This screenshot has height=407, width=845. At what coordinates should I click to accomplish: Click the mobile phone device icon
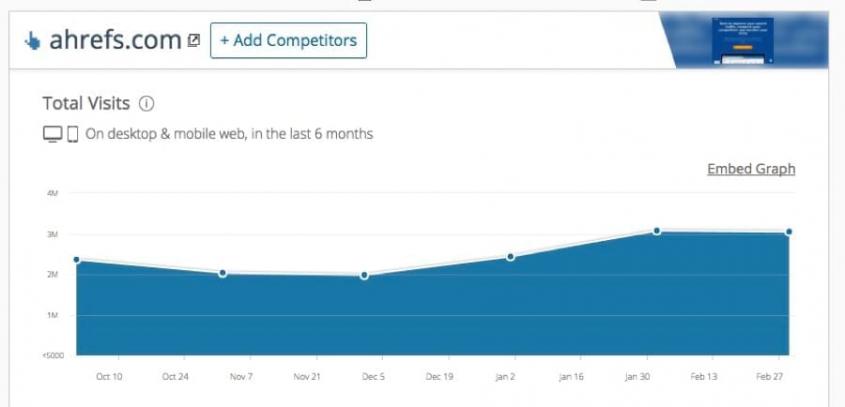[x=73, y=133]
